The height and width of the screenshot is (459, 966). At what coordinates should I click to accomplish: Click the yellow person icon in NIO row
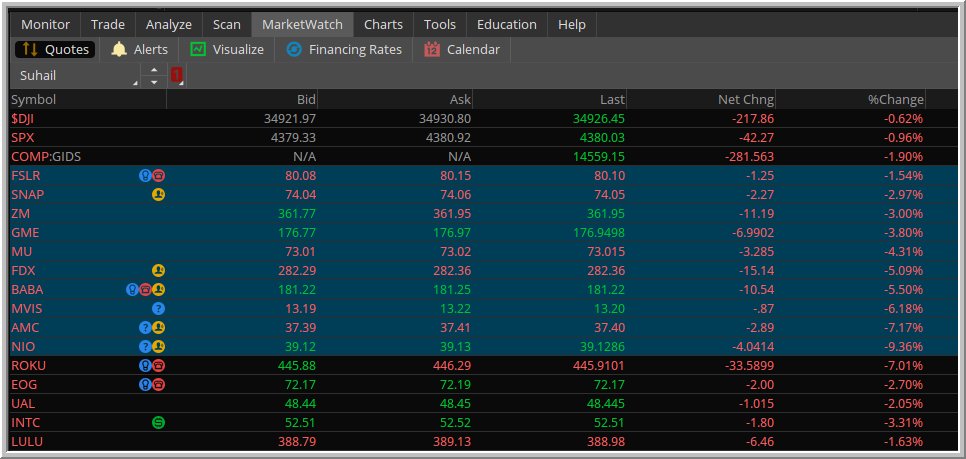[158, 347]
